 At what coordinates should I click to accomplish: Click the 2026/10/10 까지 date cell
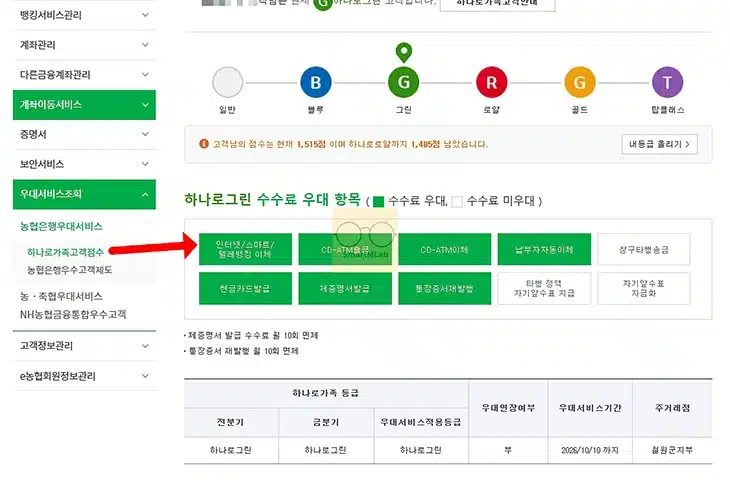590,450
